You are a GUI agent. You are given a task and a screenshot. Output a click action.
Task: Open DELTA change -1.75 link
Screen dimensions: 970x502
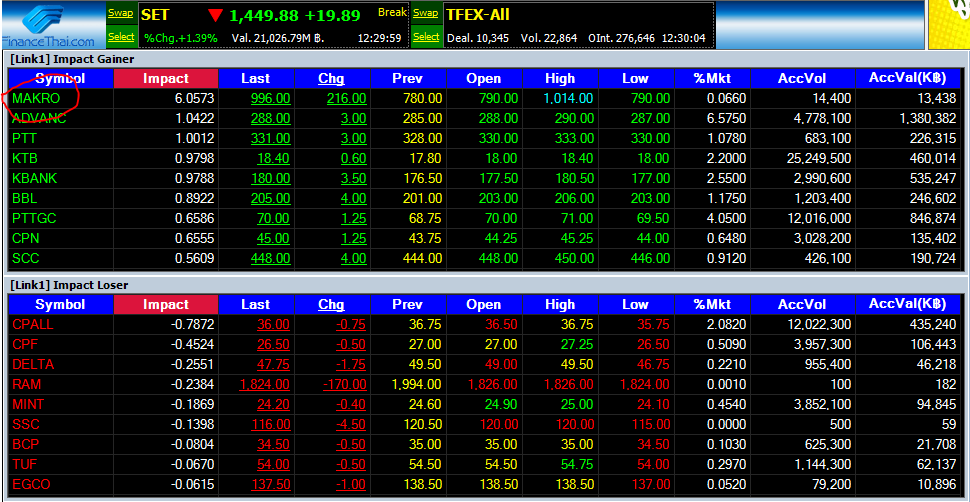[351, 365]
